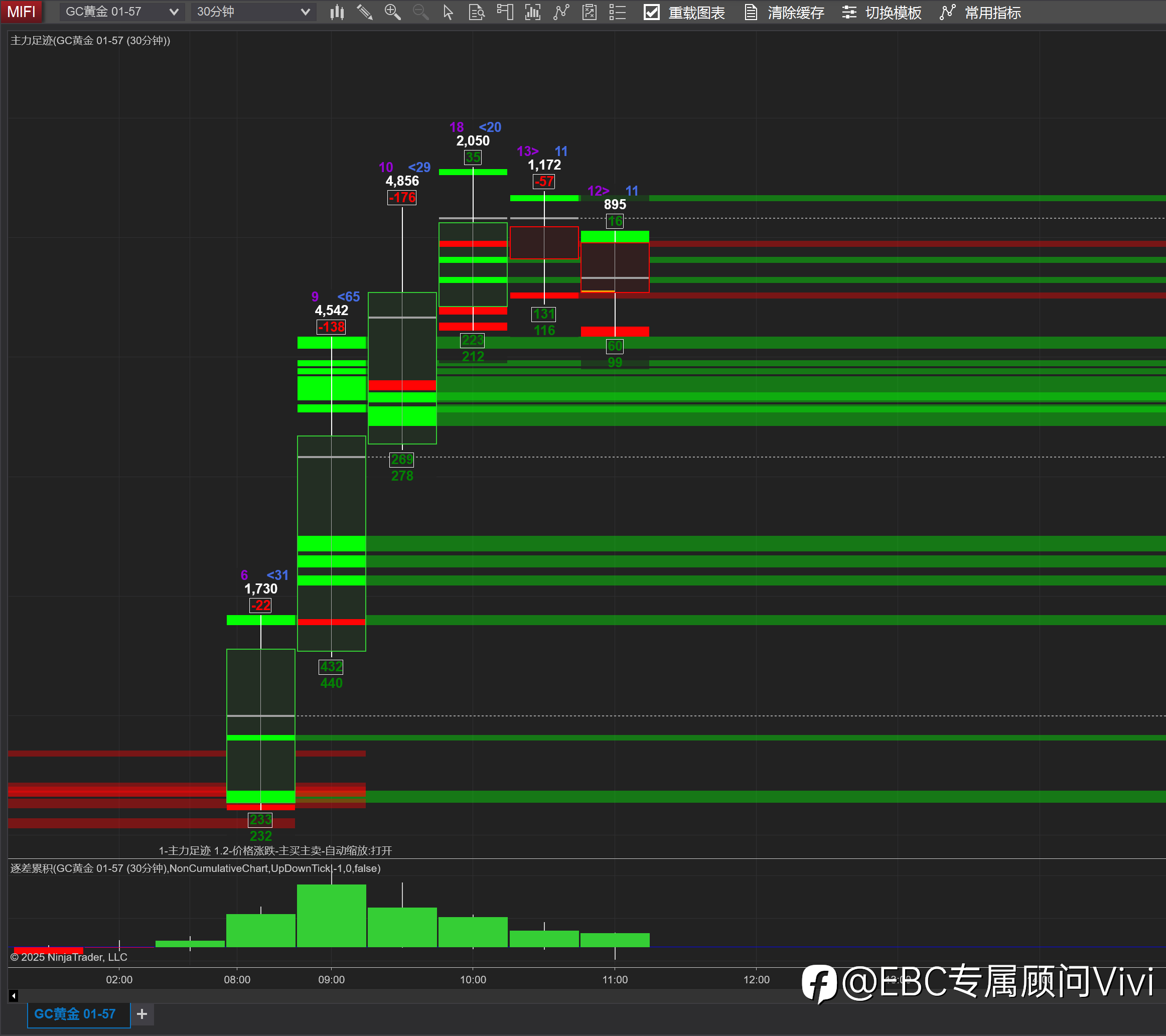Viewport: 1166px width, 1036px height.
Task: Click the chart trader panel icon
Action: click(505, 12)
